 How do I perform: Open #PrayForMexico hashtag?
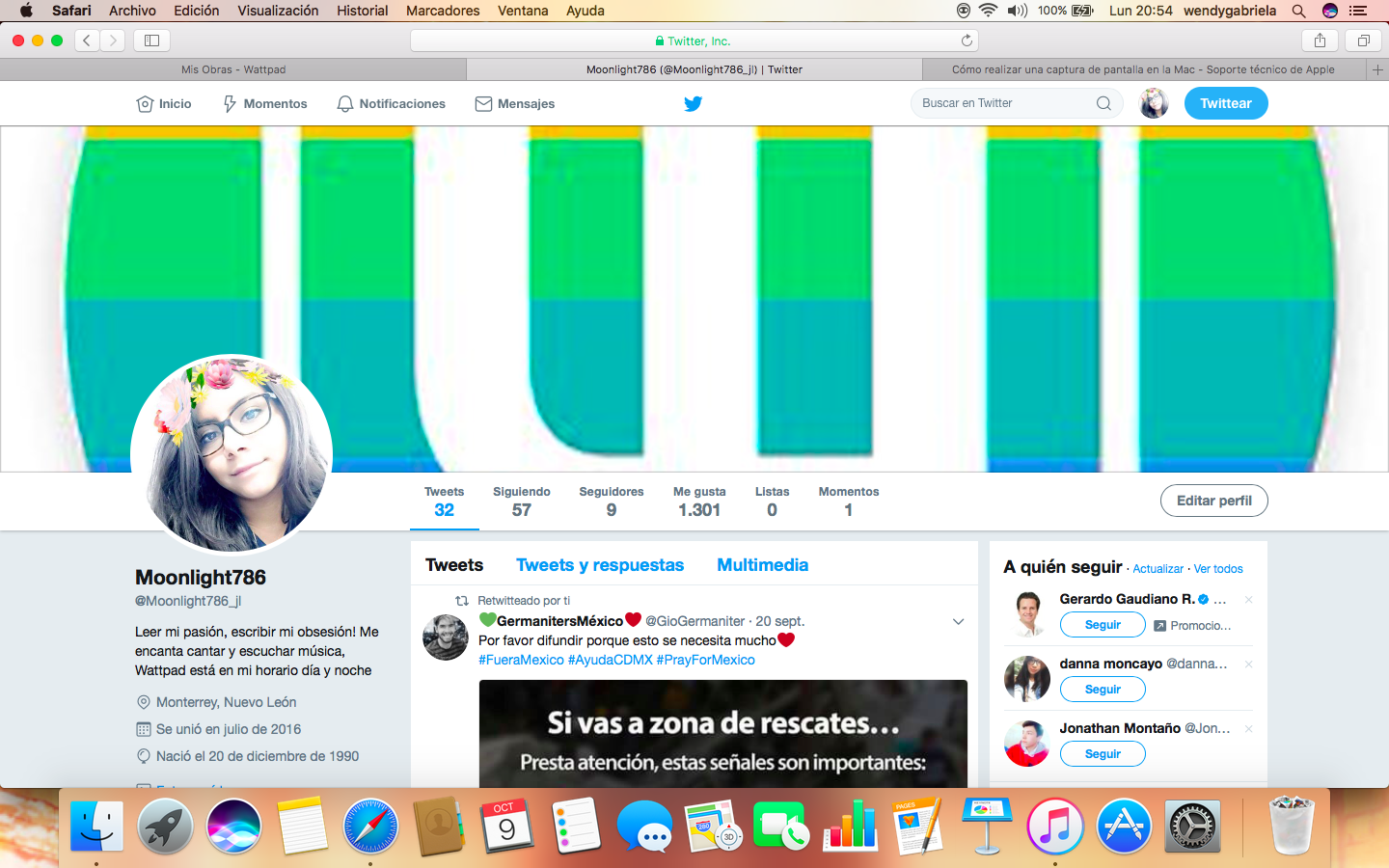pyautogui.click(x=706, y=660)
